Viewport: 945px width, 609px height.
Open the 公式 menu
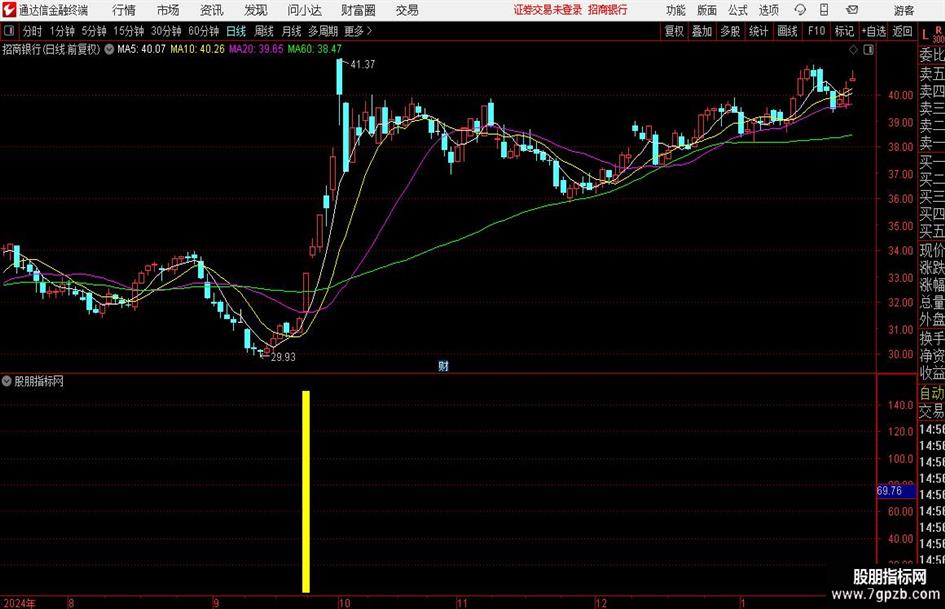click(x=738, y=10)
